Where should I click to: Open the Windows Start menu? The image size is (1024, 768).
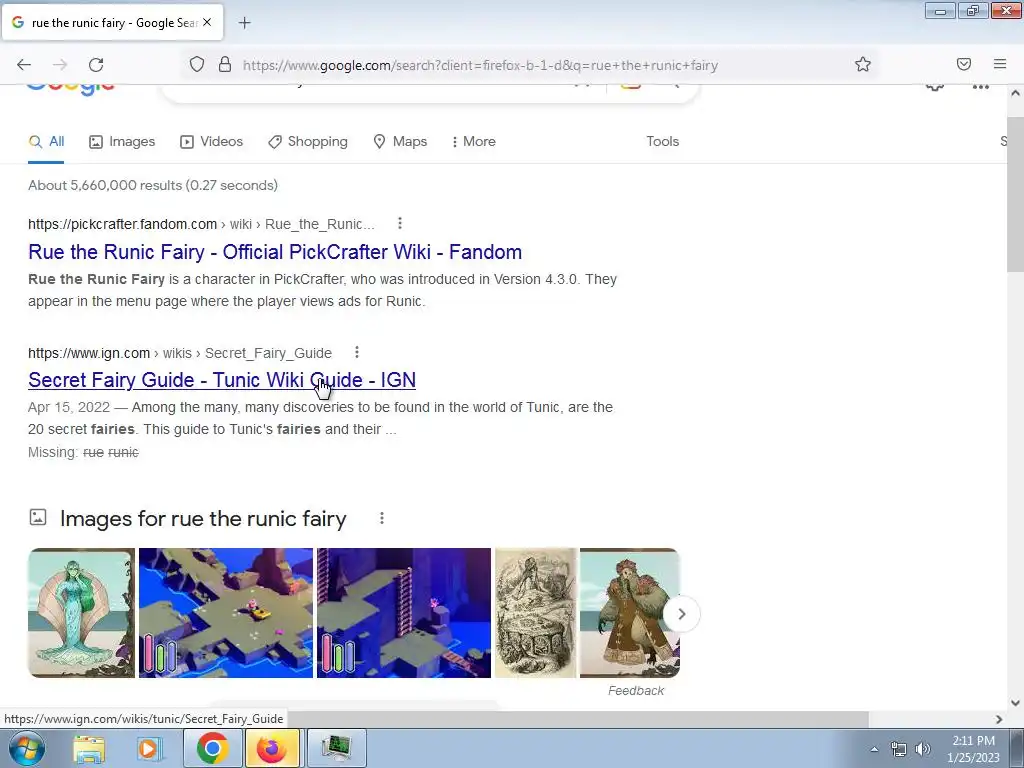[x=26, y=748]
